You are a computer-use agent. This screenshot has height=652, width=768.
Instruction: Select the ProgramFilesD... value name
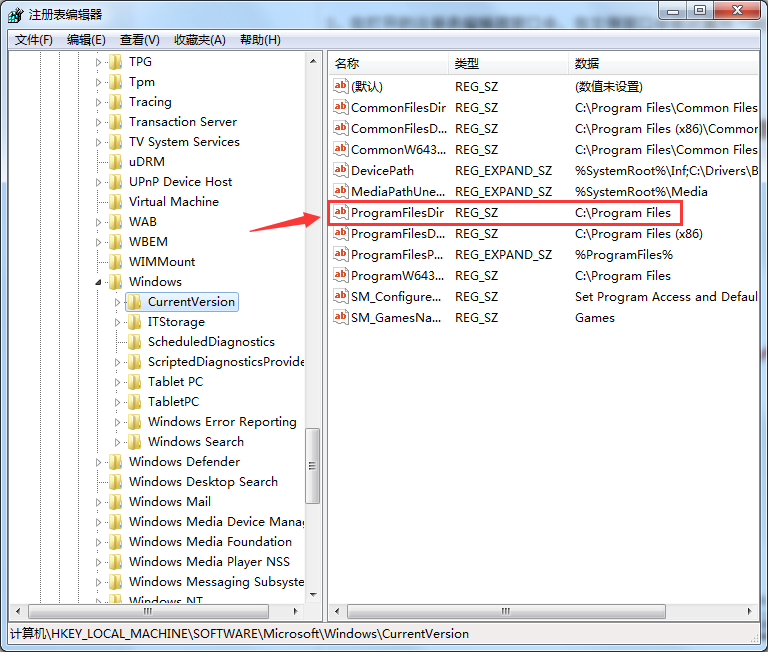(398, 234)
